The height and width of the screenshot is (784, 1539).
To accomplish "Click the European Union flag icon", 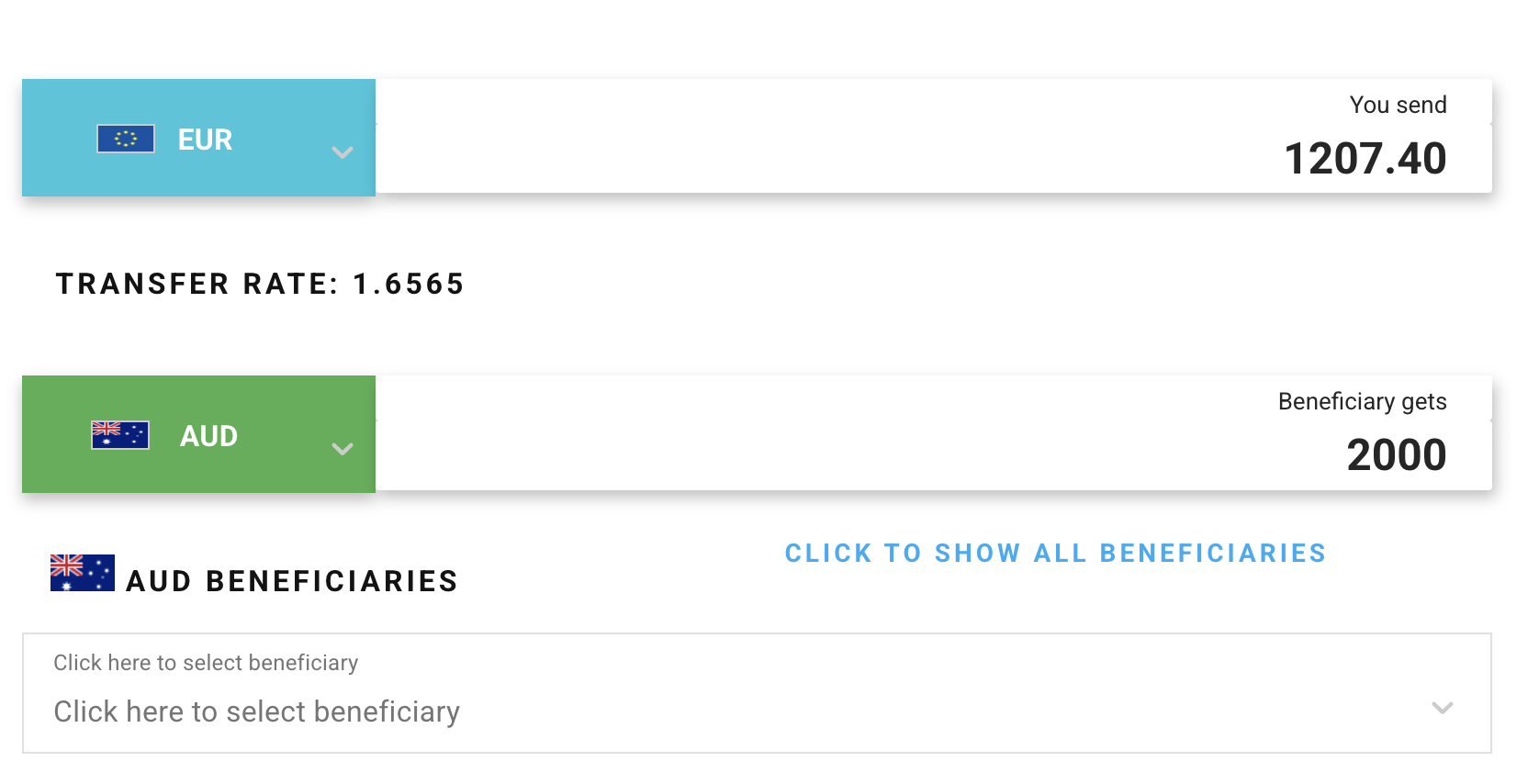I will (126, 139).
